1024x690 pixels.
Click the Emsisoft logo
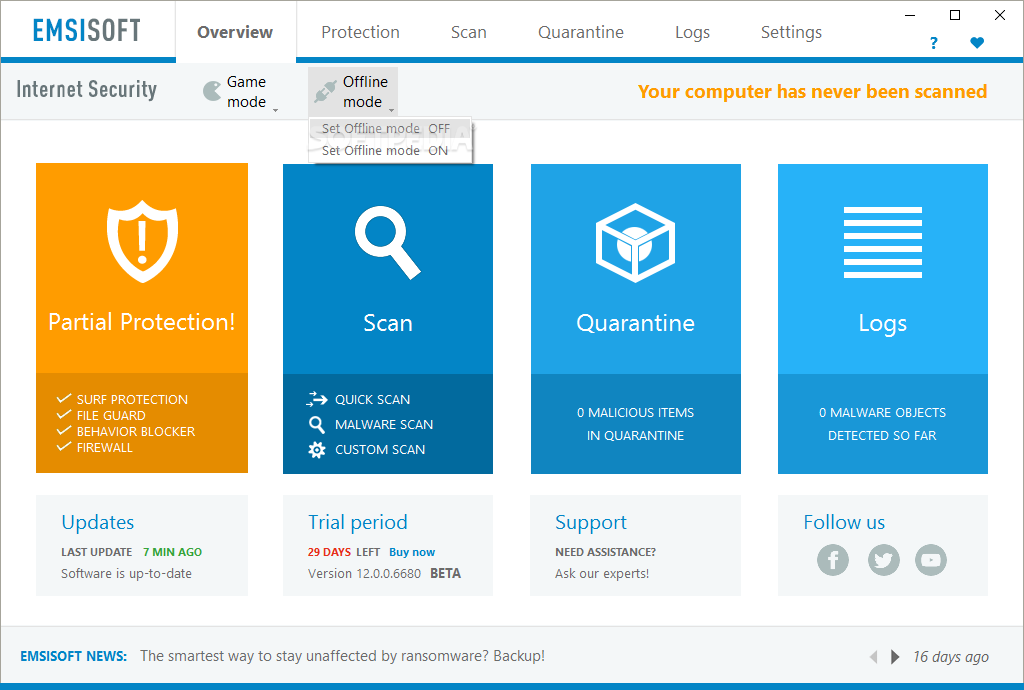tap(87, 30)
